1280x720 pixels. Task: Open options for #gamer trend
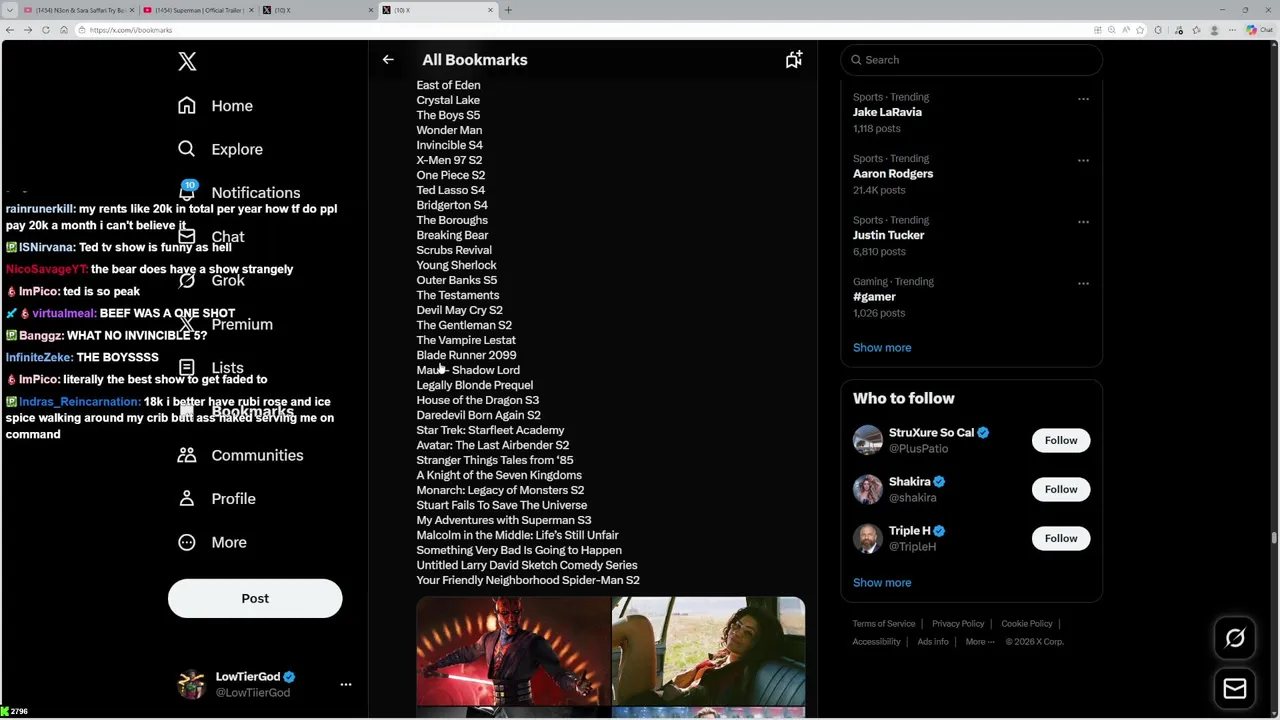pos(1083,283)
